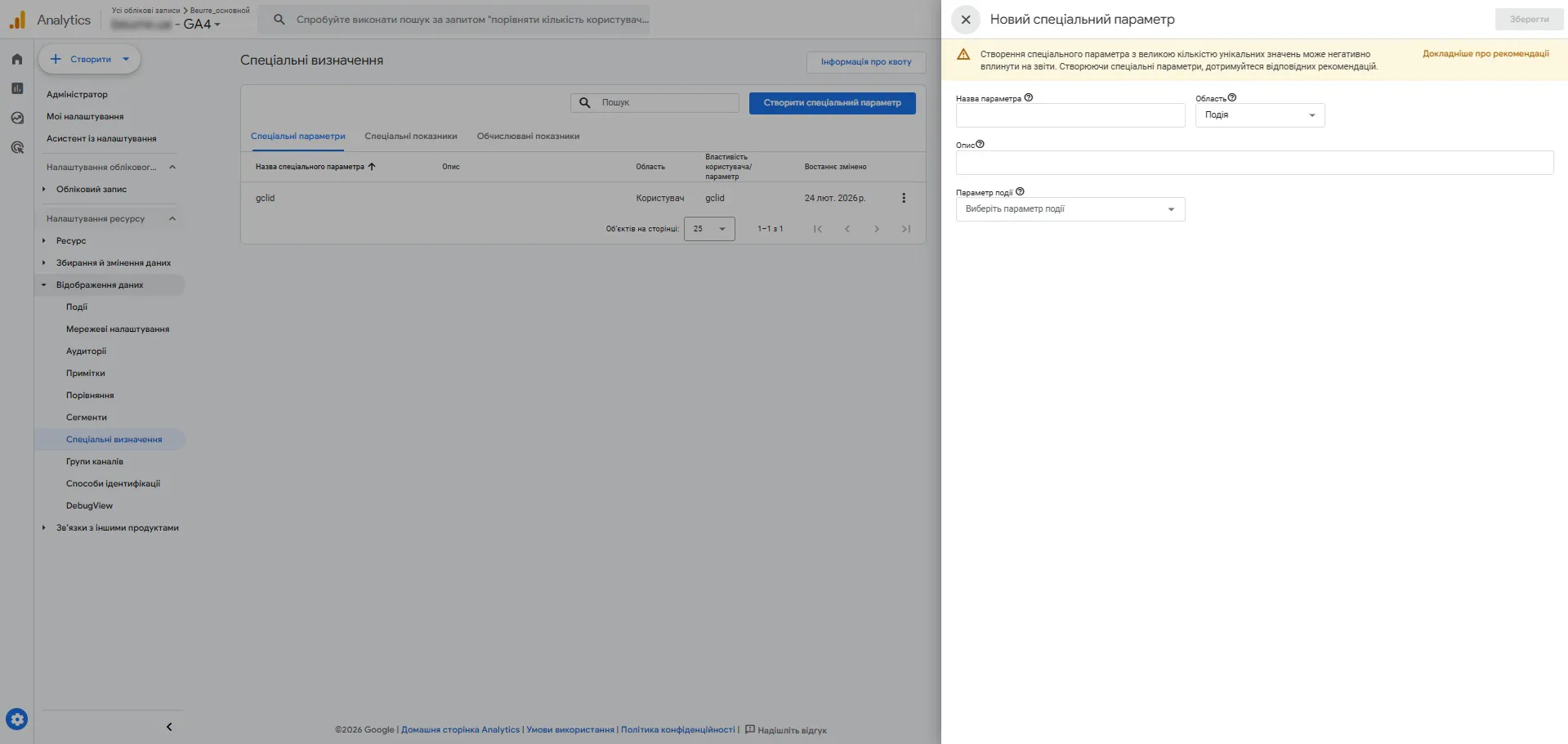Screen dimensions: 1568x744
Task: Click the feedback icon in footer
Action: [749, 729]
